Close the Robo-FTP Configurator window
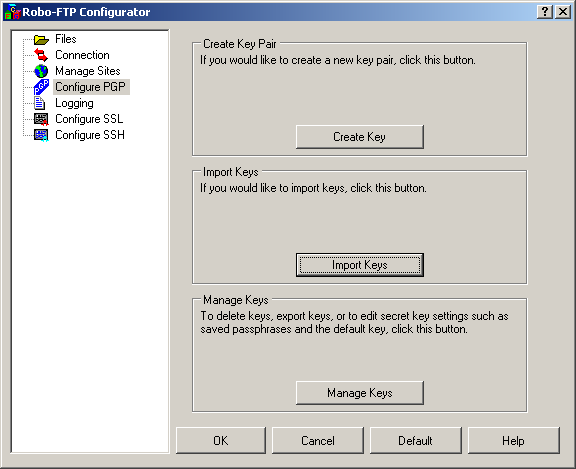Screen dimensions: 576x469 tap(563, 12)
